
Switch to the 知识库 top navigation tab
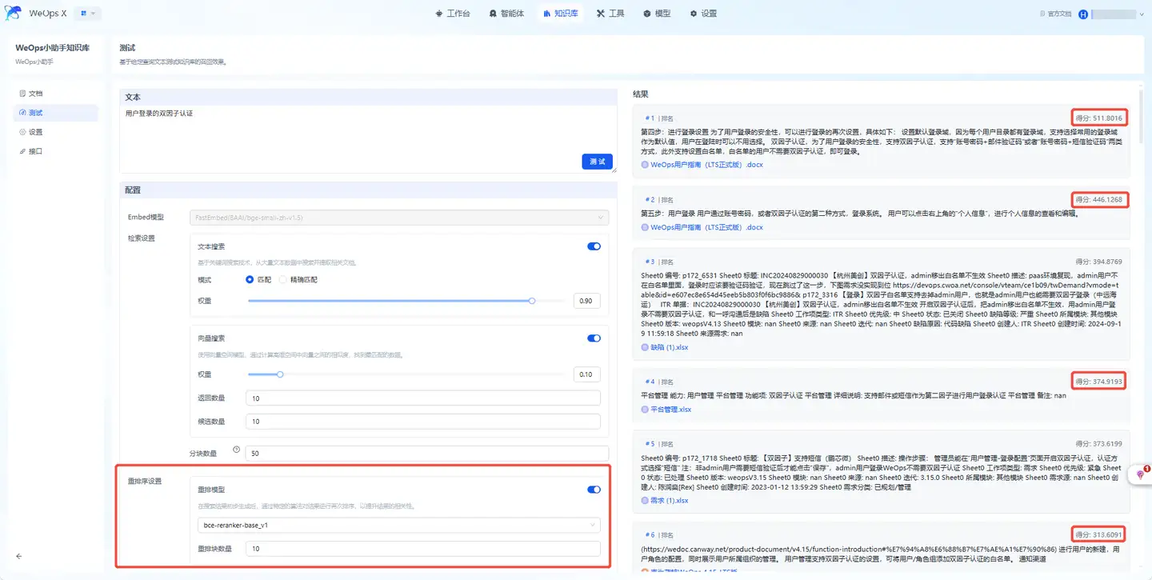561,13
